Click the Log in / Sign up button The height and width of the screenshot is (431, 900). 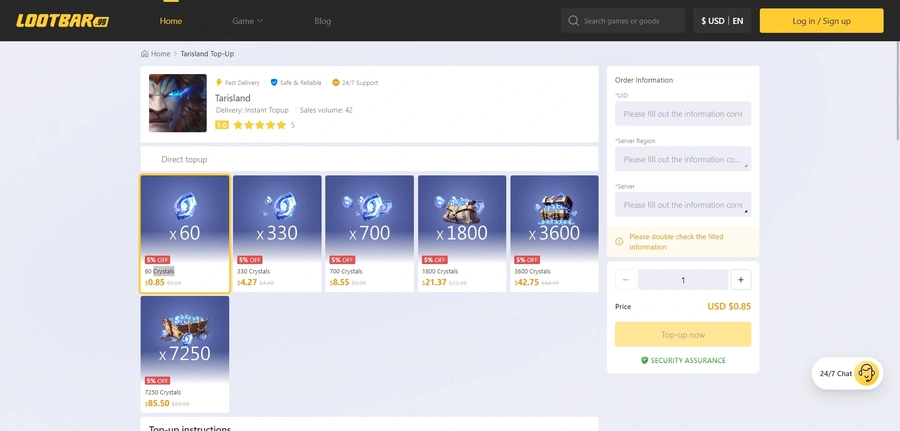tap(821, 21)
